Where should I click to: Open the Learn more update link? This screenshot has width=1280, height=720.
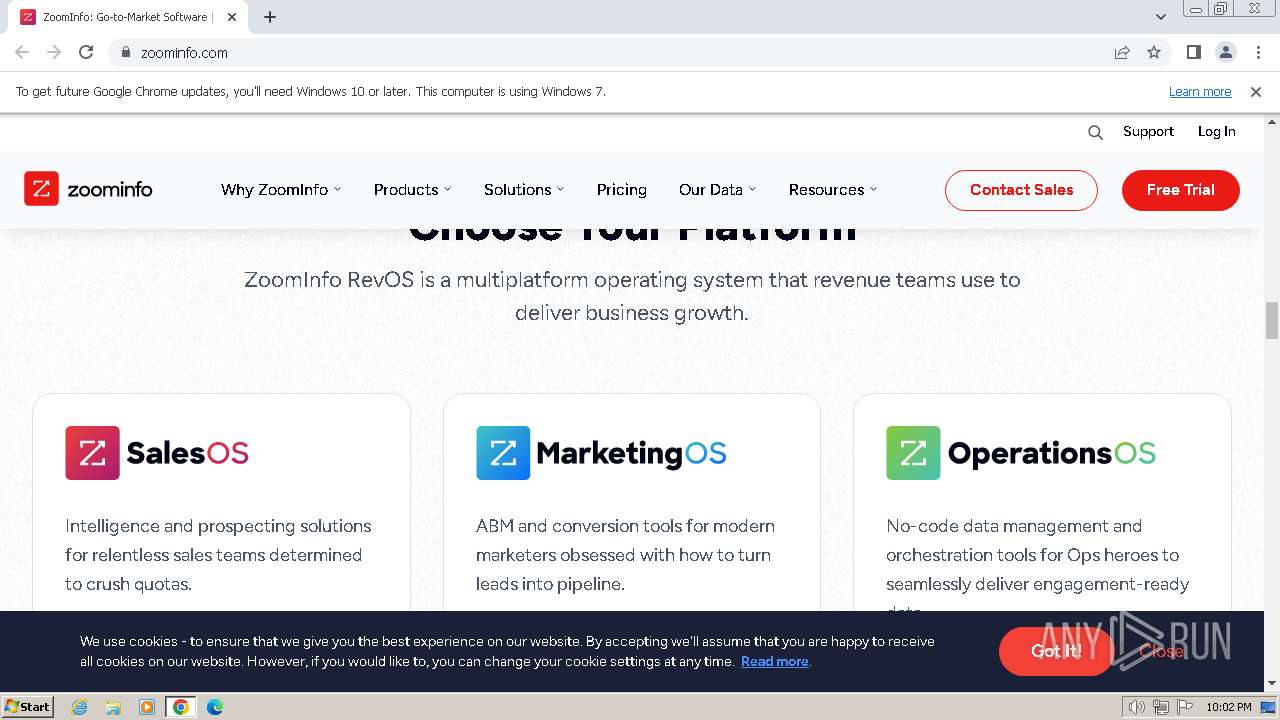pos(1200,91)
